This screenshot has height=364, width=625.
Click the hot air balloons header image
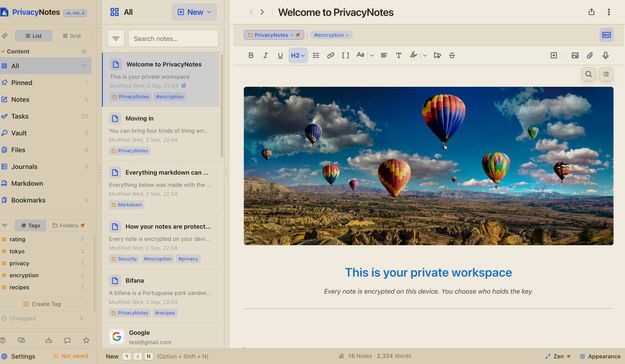pyautogui.click(x=428, y=166)
